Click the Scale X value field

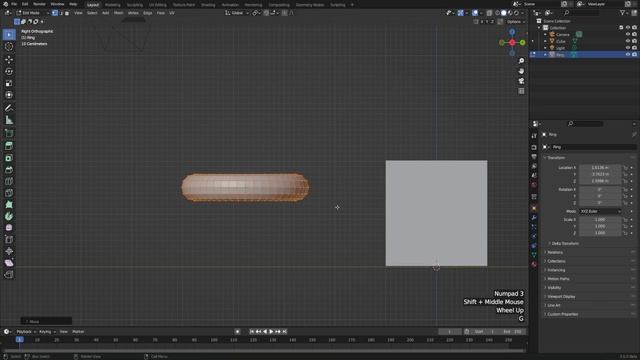600,220
